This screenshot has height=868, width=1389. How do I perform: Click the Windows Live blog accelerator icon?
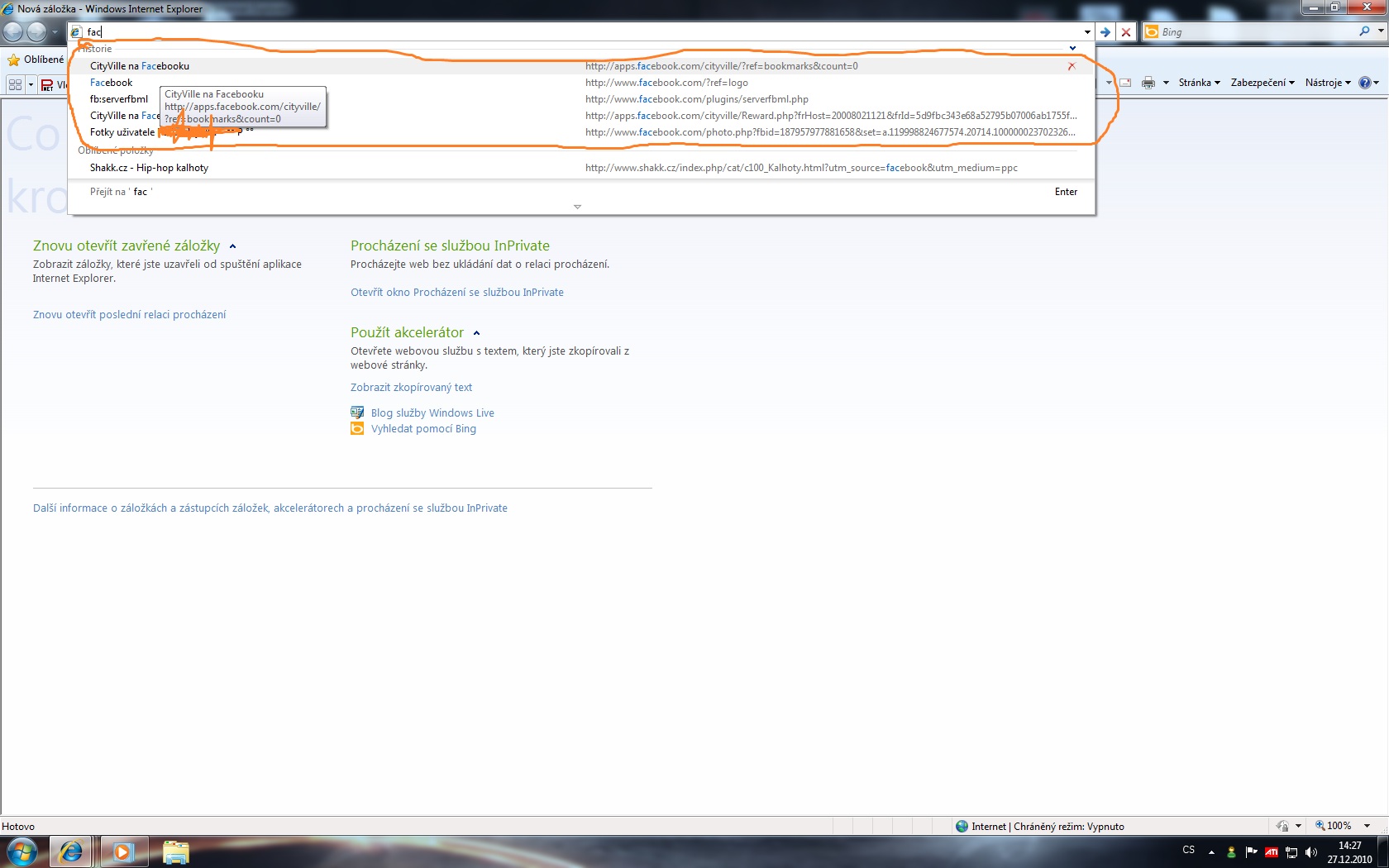coord(357,413)
